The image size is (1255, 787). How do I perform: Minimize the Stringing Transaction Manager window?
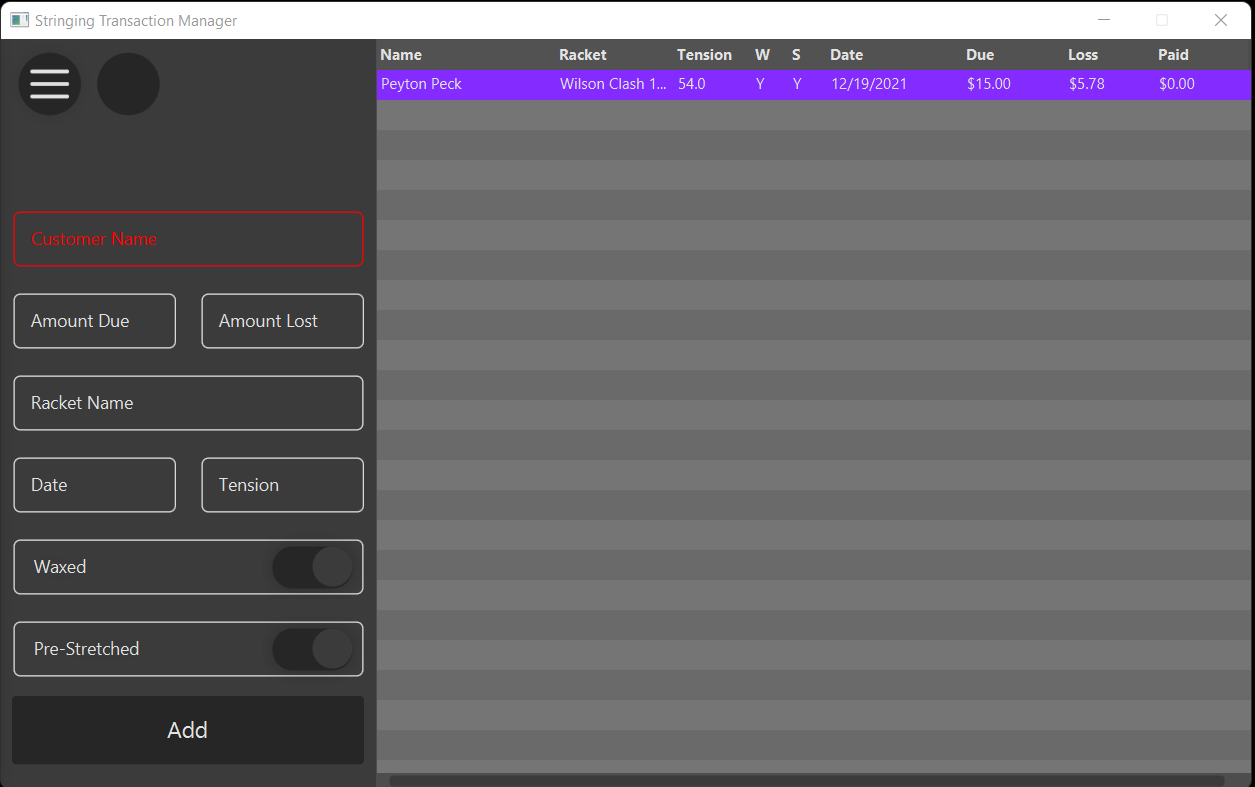pyautogui.click(x=1104, y=20)
